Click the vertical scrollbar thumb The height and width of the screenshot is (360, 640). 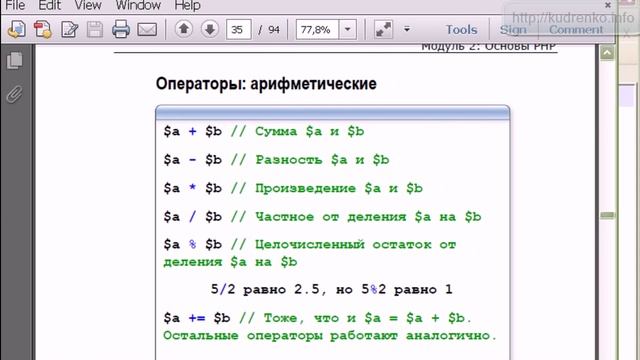coord(607,215)
